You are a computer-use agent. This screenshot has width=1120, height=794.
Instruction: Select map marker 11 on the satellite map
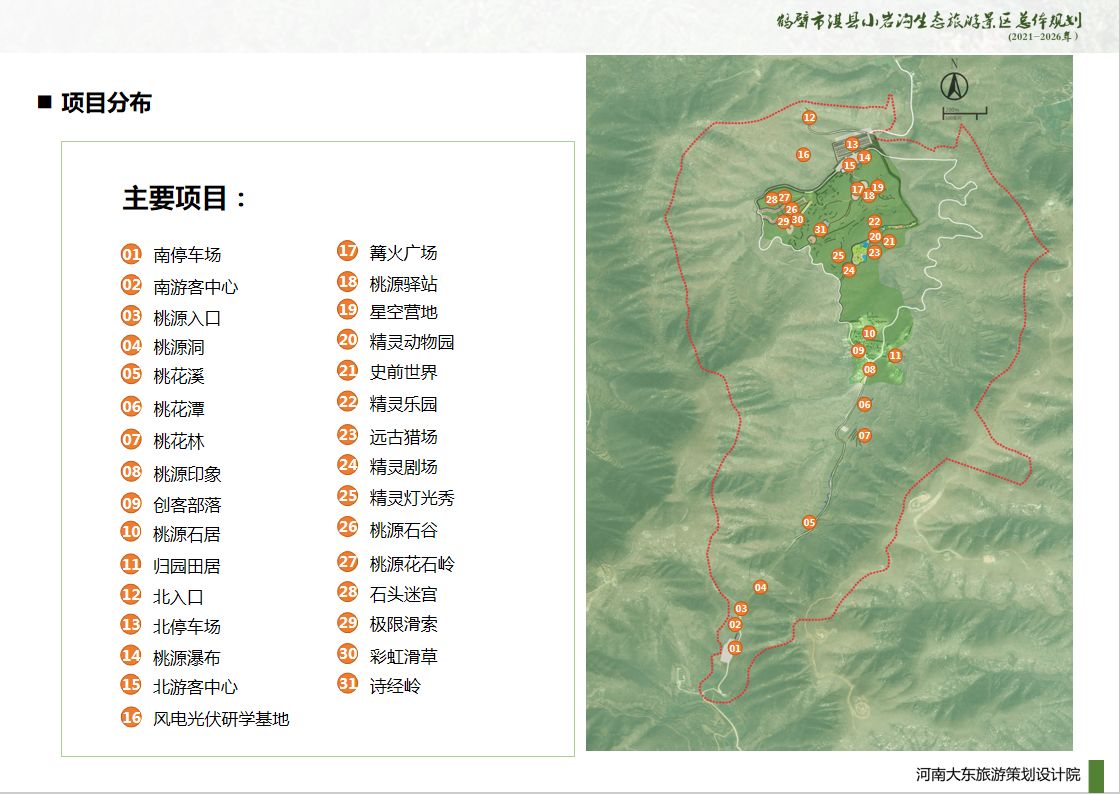pos(895,355)
